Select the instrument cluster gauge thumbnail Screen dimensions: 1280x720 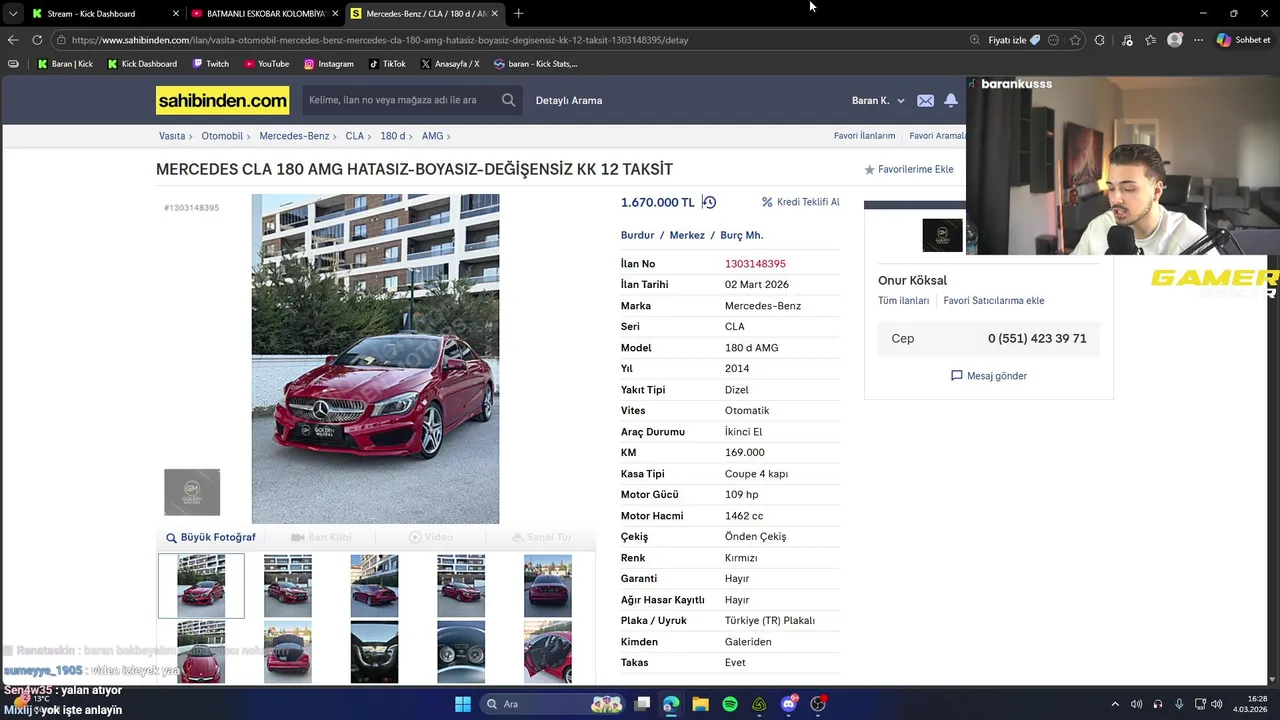(461, 652)
